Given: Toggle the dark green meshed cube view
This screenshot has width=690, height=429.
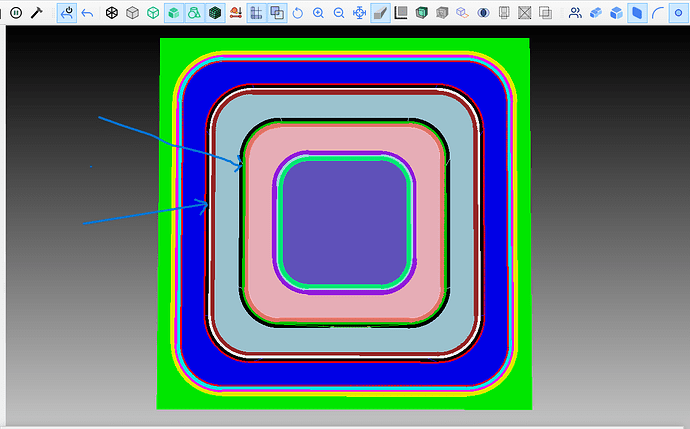Looking at the screenshot, I should (214, 13).
